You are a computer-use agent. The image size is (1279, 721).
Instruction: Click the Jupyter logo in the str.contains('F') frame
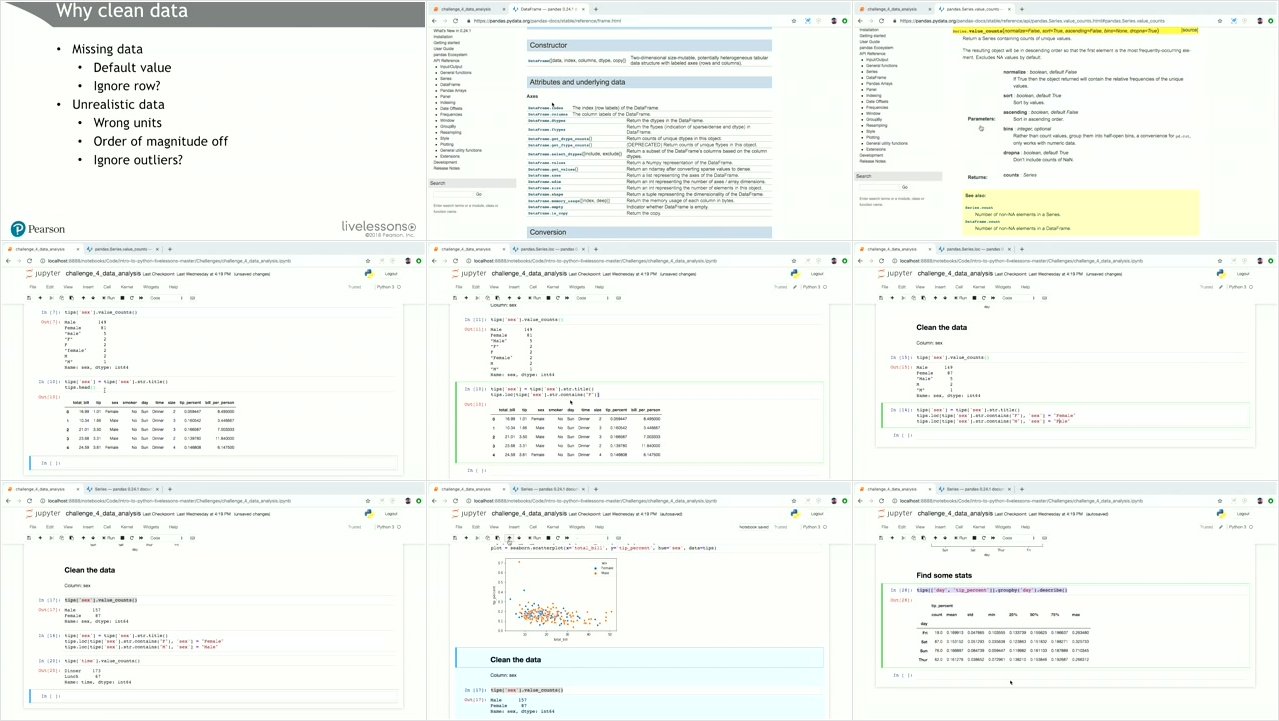click(x=469, y=273)
